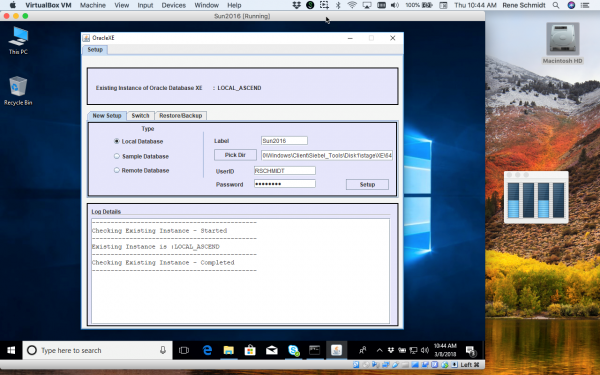Open File Explorer from the taskbar
Screen dimensions: 600x375
(228, 350)
